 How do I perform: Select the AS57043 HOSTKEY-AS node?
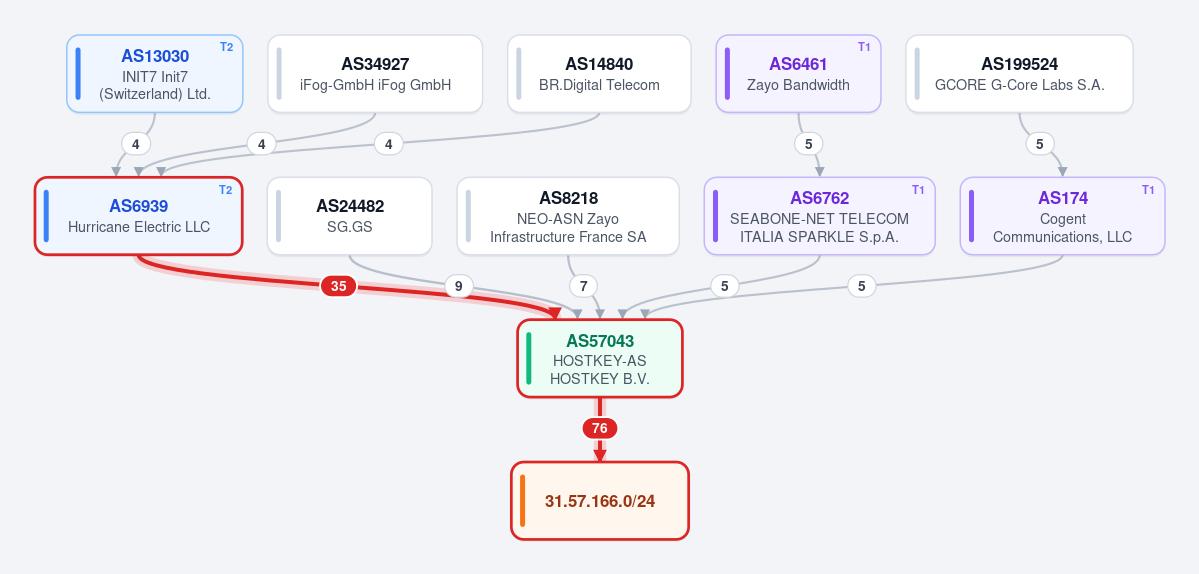[x=600, y=358]
